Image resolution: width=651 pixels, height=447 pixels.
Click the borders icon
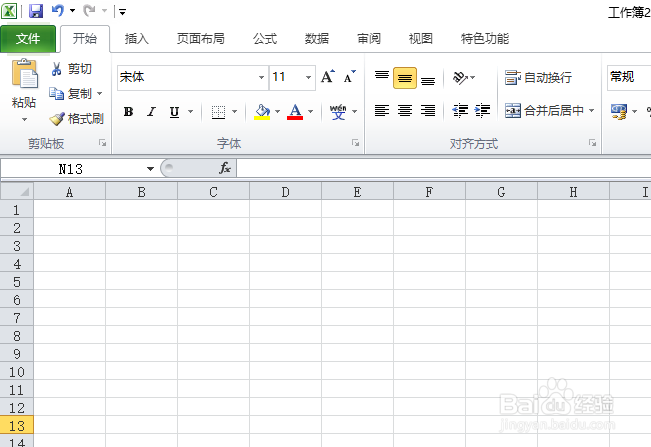[x=218, y=112]
